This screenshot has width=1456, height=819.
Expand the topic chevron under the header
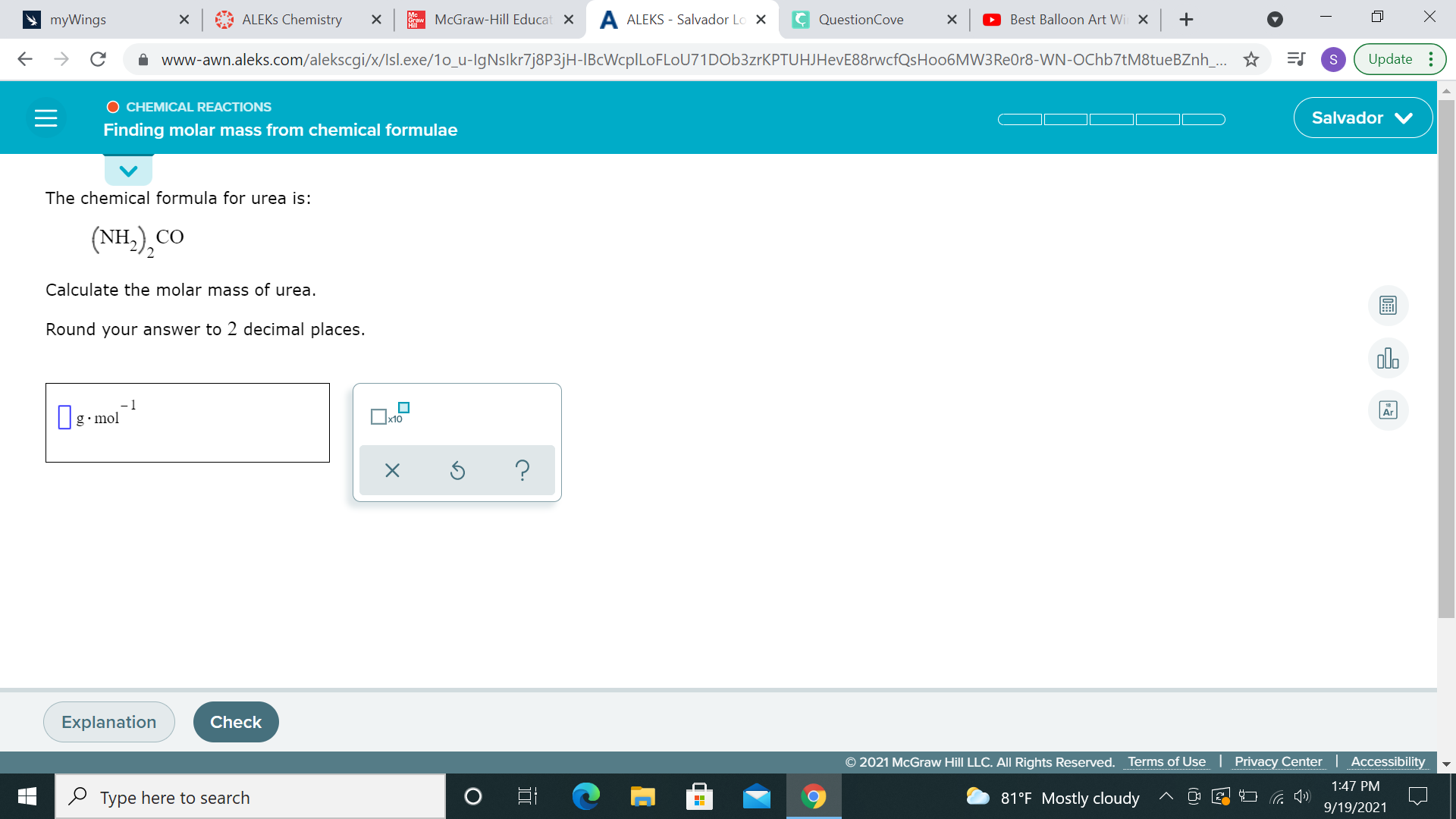(128, 171)
